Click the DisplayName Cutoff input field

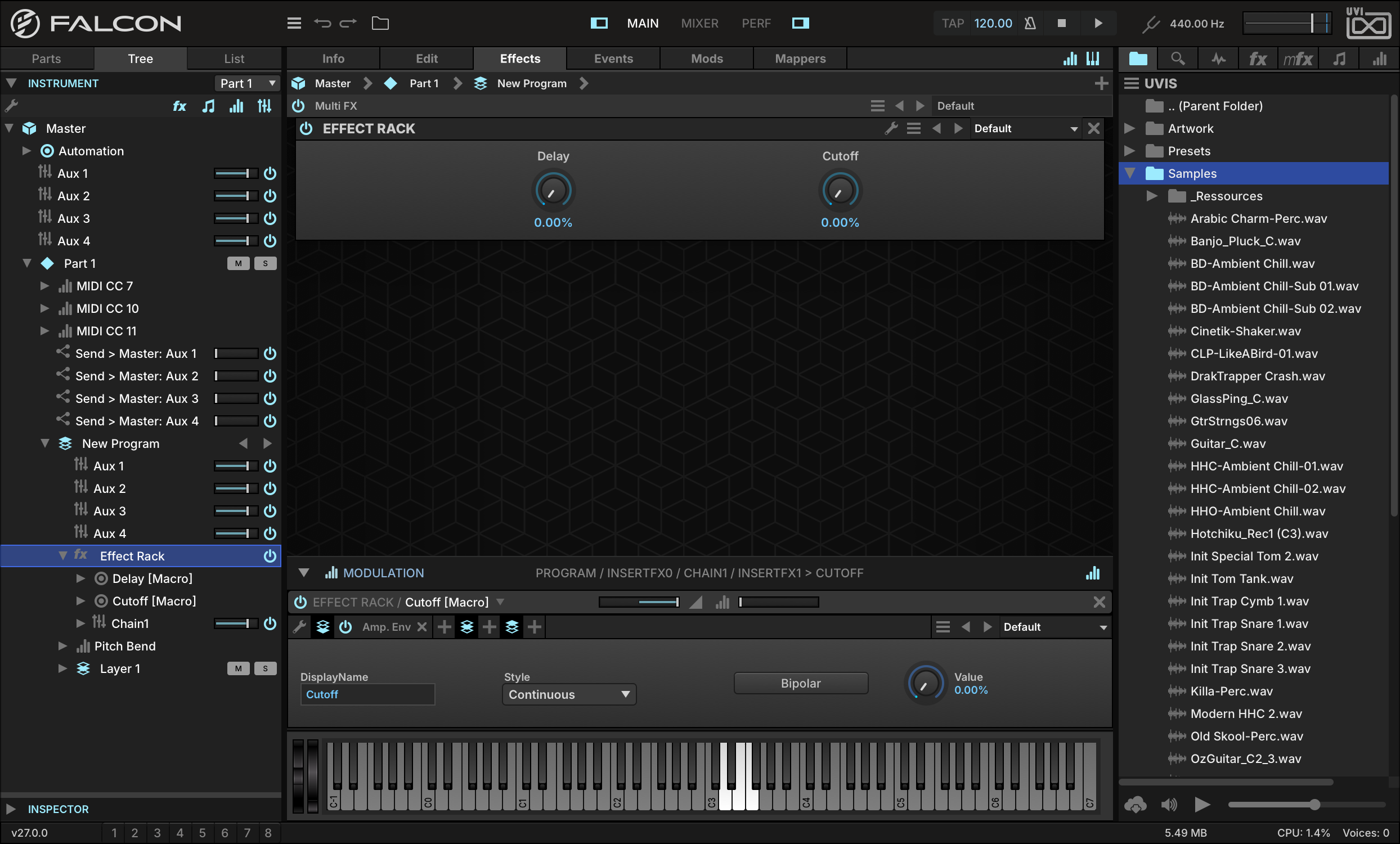[x=367, y=694]
